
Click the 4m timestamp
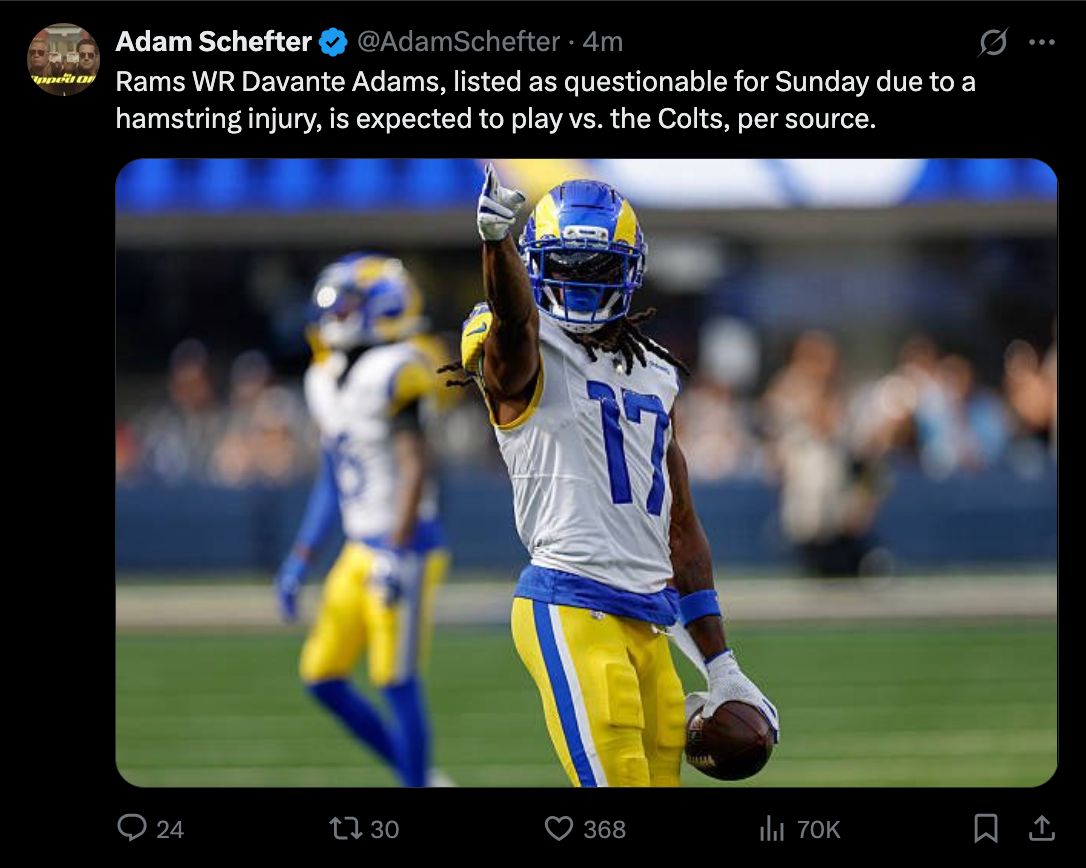(604, 42)
